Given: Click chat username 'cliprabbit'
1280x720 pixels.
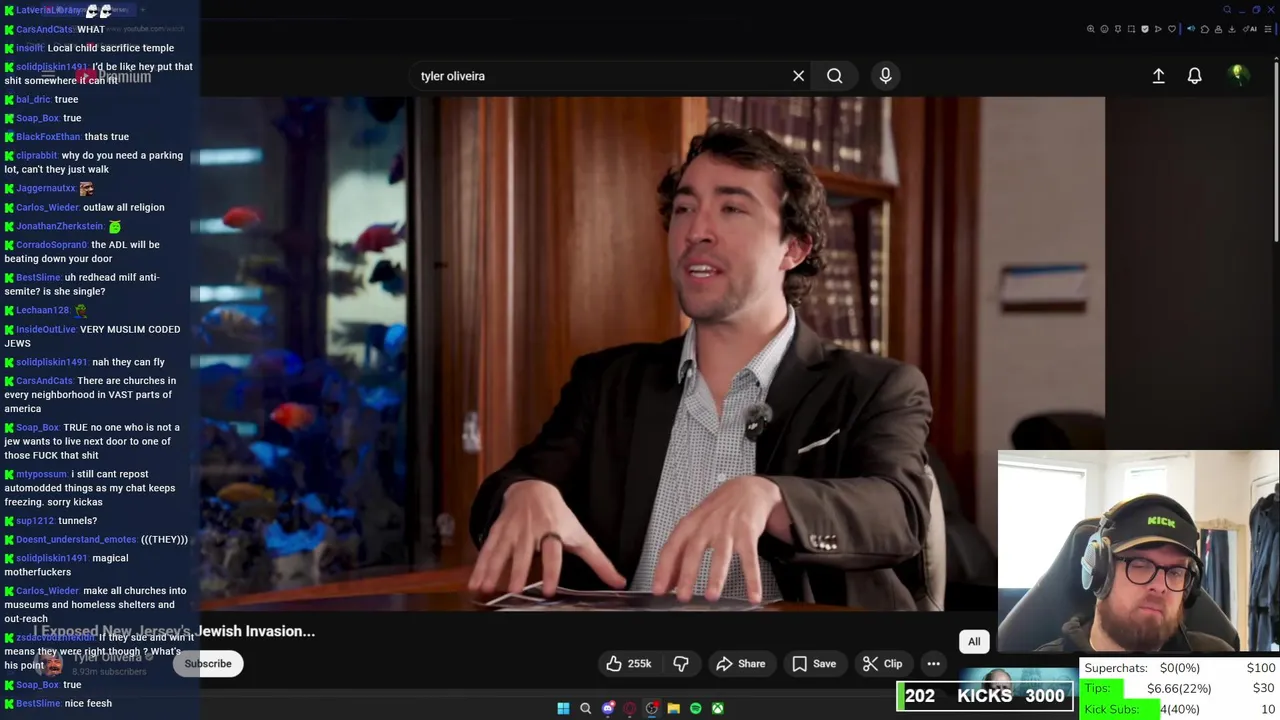Looking at the screenshot, I should [x=36, y=155].
